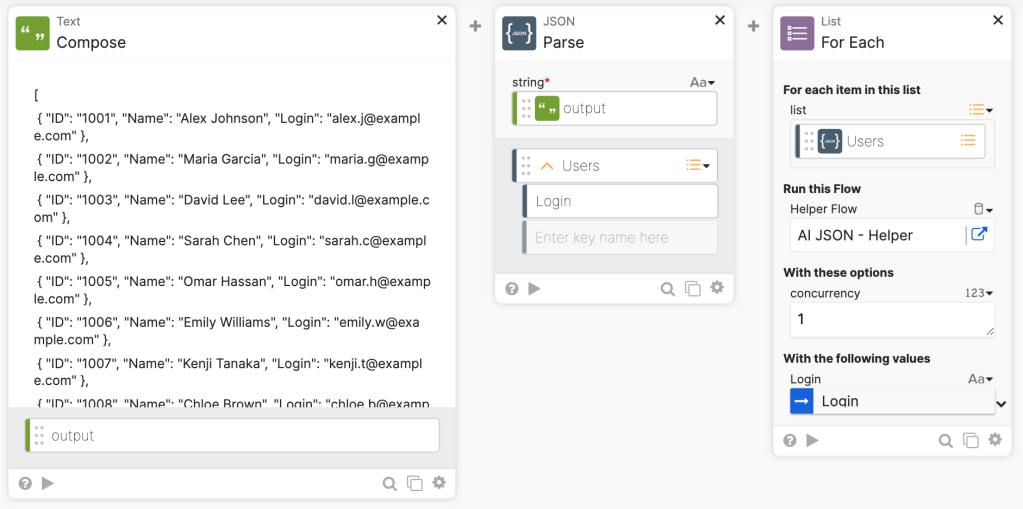Click the Users pill in the list field
The height and width of the screenshot is (509, 1023).
(890, 141)
